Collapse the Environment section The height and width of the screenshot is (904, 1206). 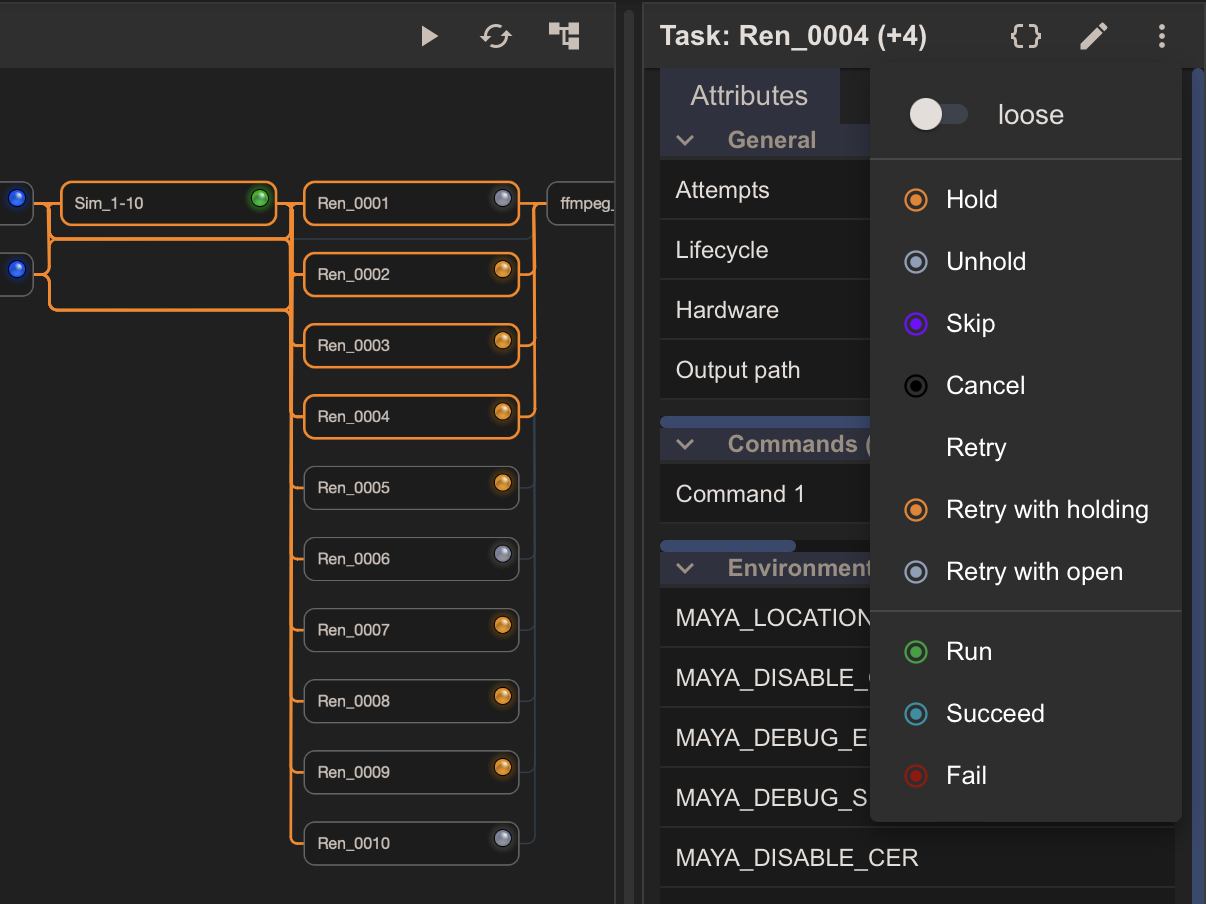click(x=685, y=568)
